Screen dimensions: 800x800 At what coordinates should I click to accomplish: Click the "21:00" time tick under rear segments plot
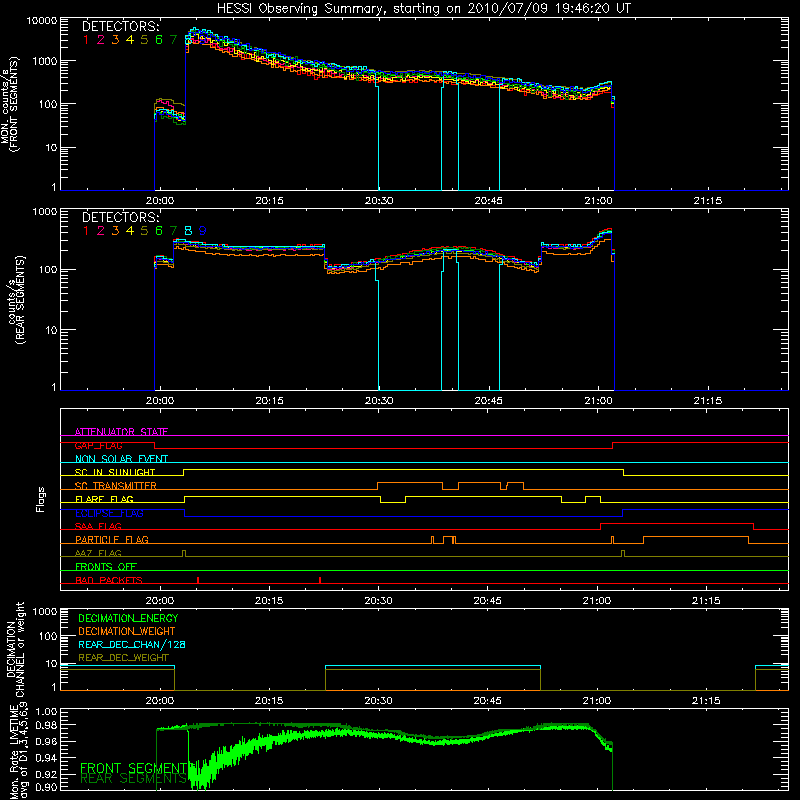tap(598, 401)
